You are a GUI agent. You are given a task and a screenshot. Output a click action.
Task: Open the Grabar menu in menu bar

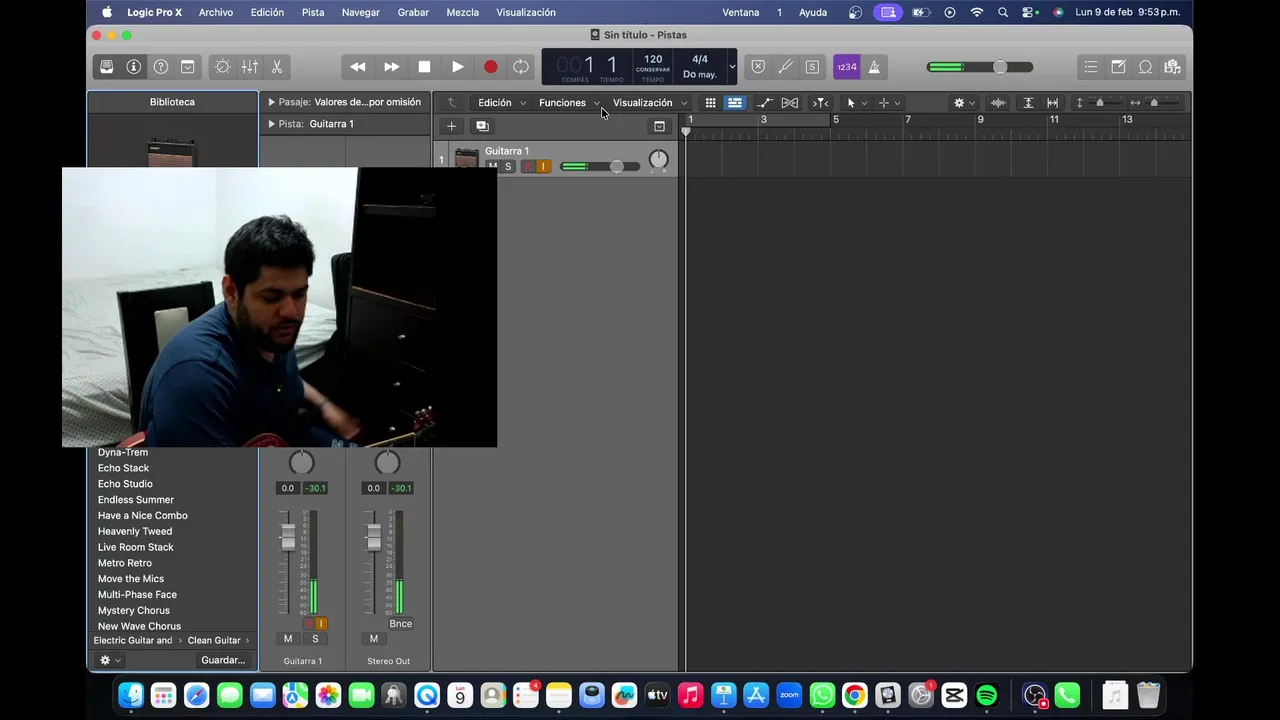(413, 12)
